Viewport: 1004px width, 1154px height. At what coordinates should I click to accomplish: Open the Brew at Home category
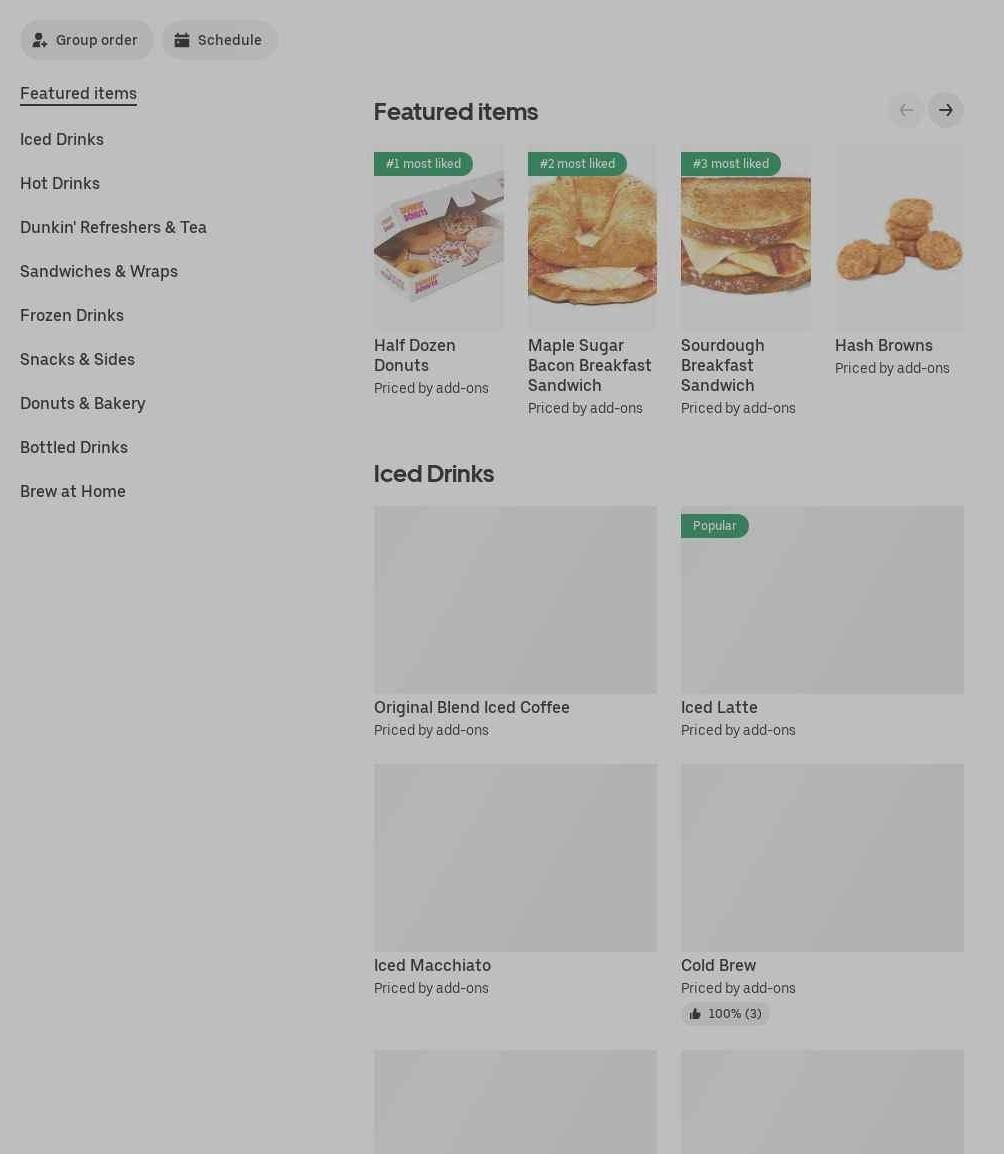pos(73,491)
